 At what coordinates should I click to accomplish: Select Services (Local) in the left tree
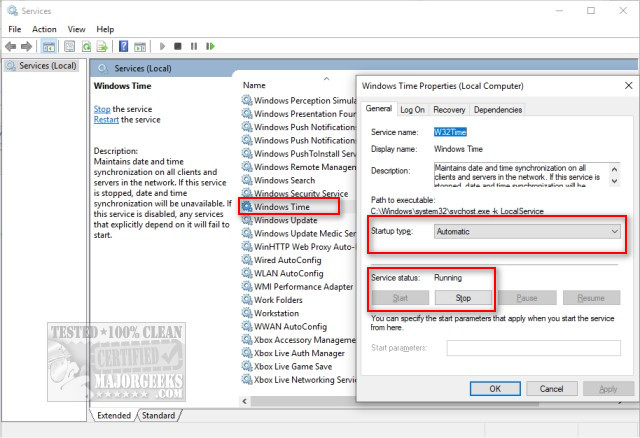pyautogui.click(x=42, y=66)
